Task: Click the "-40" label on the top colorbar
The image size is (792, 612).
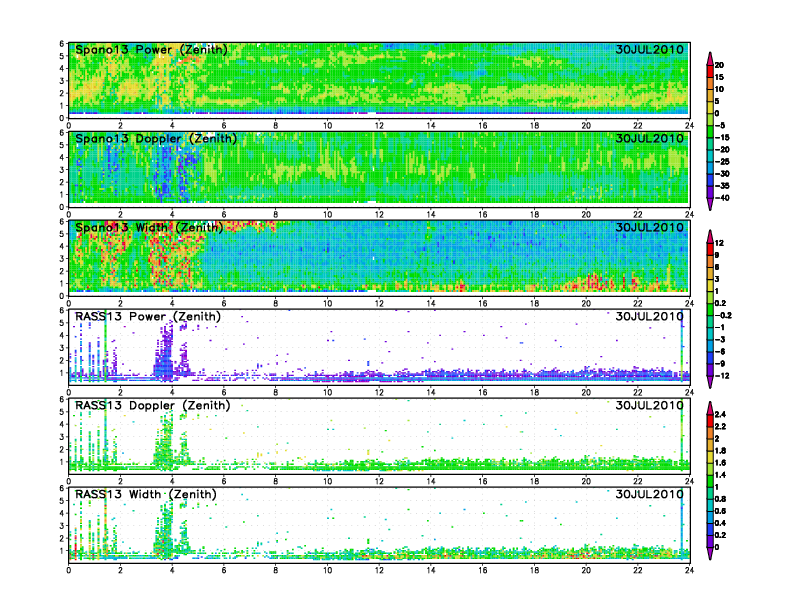Action: [722, 198]
